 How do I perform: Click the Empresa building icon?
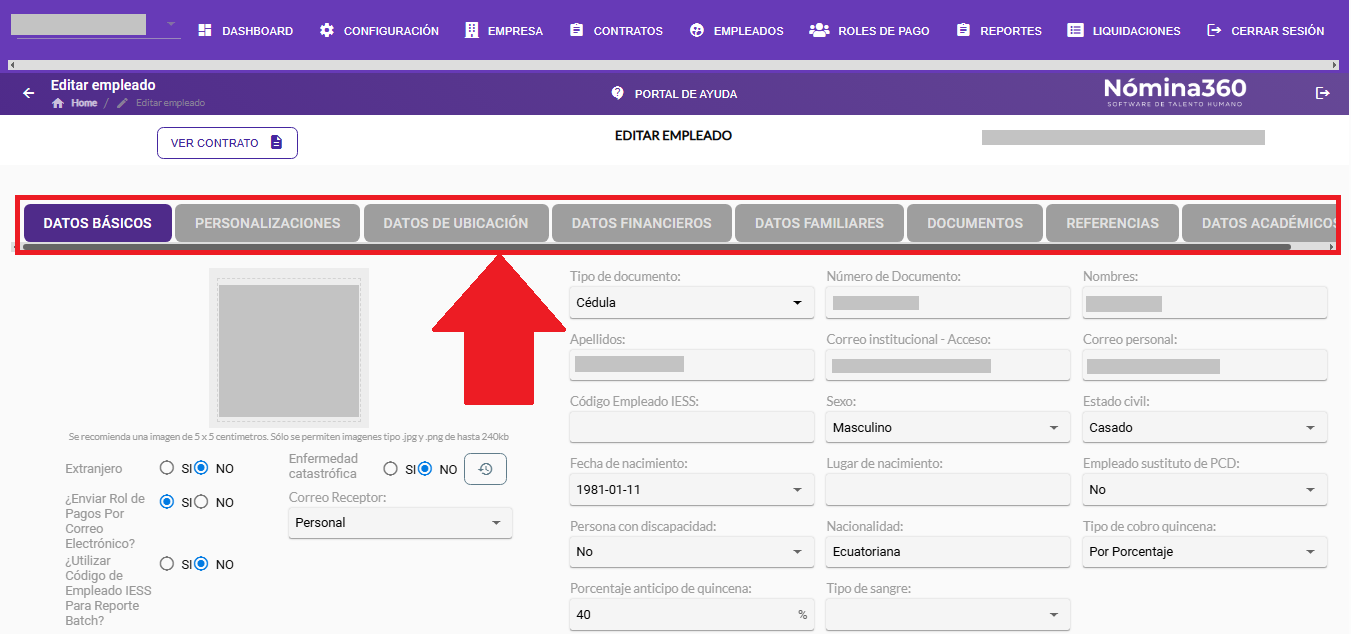pos(472,31)
